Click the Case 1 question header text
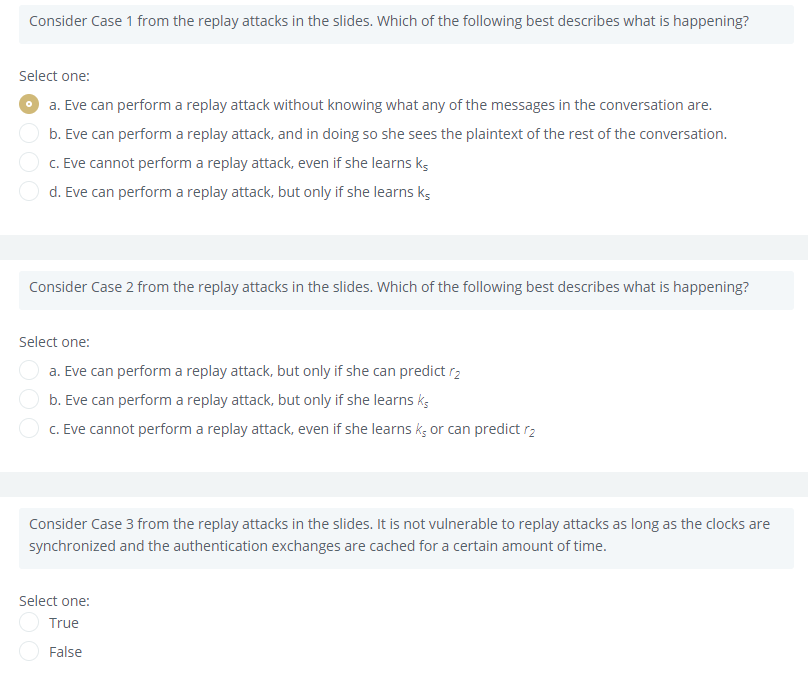Image resolution: width=808 pixels, height=682 pixels. click(390, 20)
